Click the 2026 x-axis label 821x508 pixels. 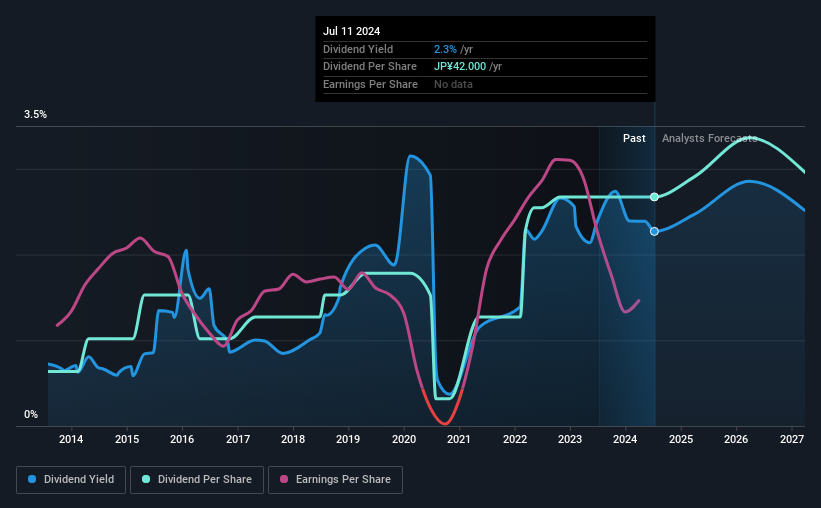[736, 439]
